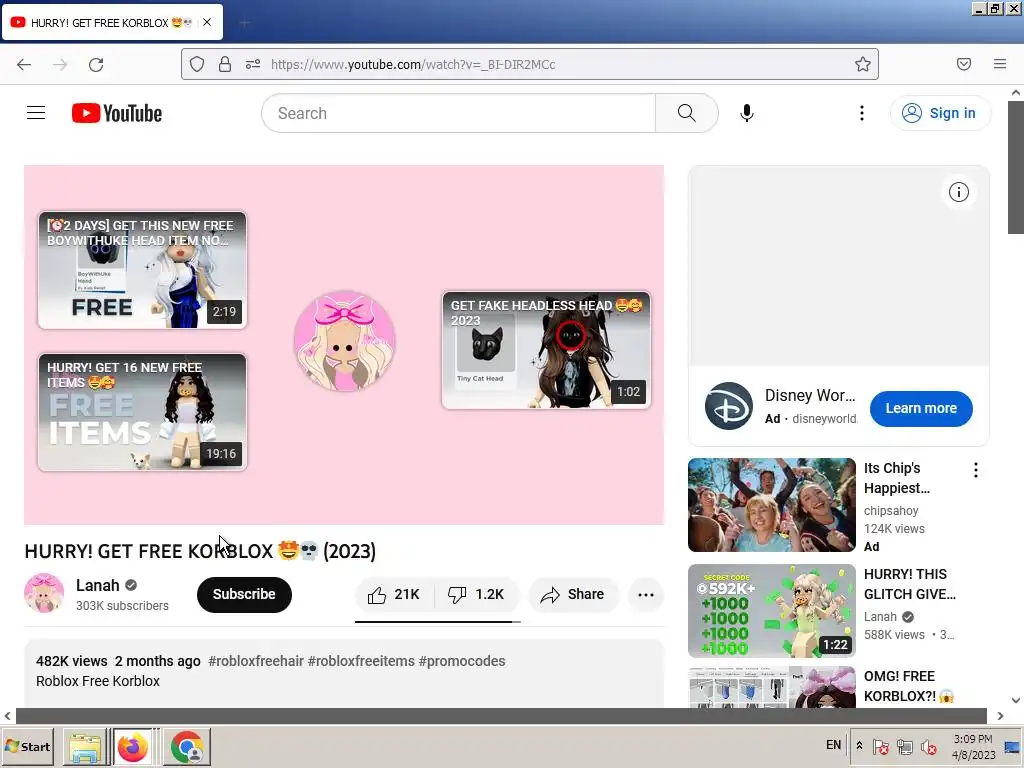This screenshot has width=1024, height=768.
Task: Click the #robloxfreeitems hashtag
Action: (361, 661)
